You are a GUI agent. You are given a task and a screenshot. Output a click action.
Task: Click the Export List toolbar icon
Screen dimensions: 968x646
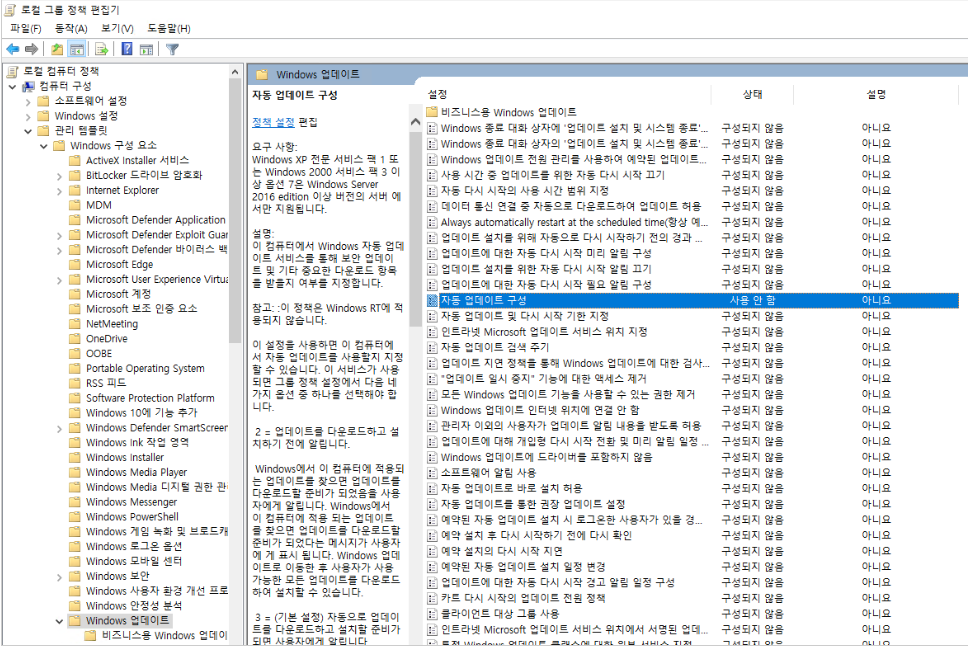click(102, 49)
